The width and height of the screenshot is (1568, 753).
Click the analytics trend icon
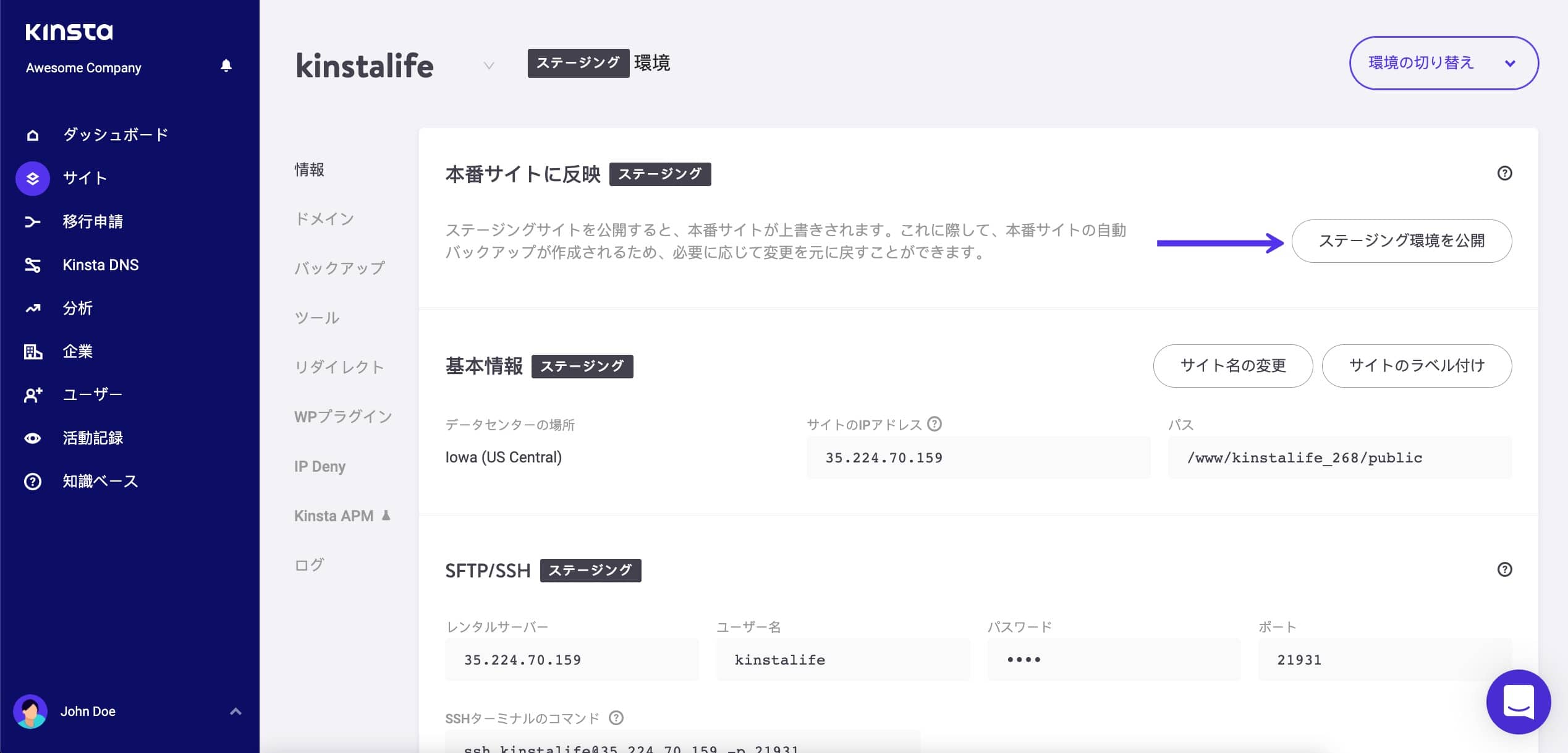click(x=33, y=308)
